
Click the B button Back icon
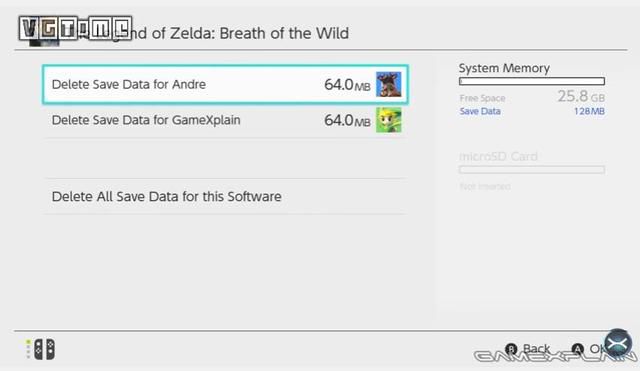click(x=511, y=349)
